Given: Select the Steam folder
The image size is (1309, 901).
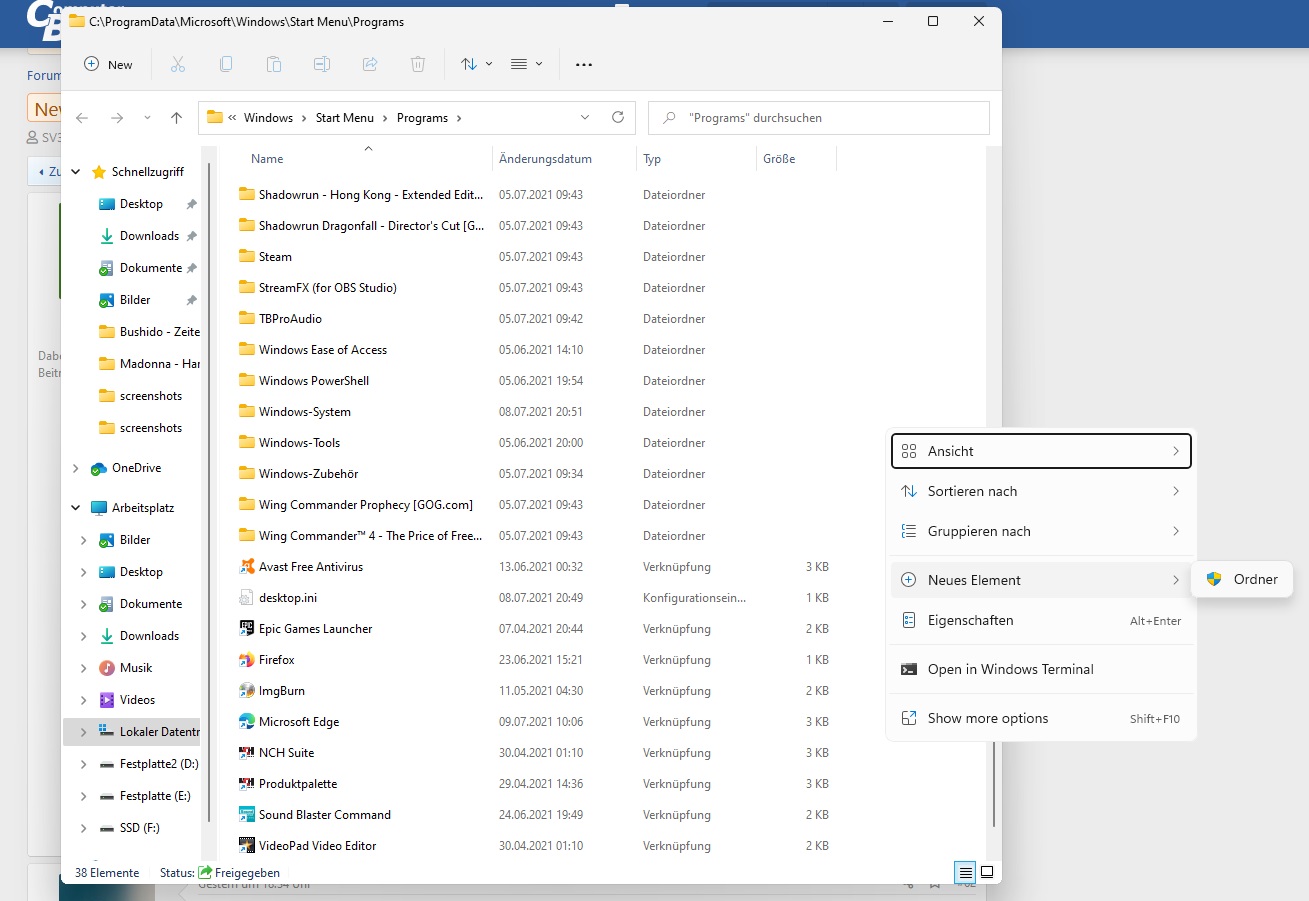Looking at the screenshot, I should coord(275,257).
